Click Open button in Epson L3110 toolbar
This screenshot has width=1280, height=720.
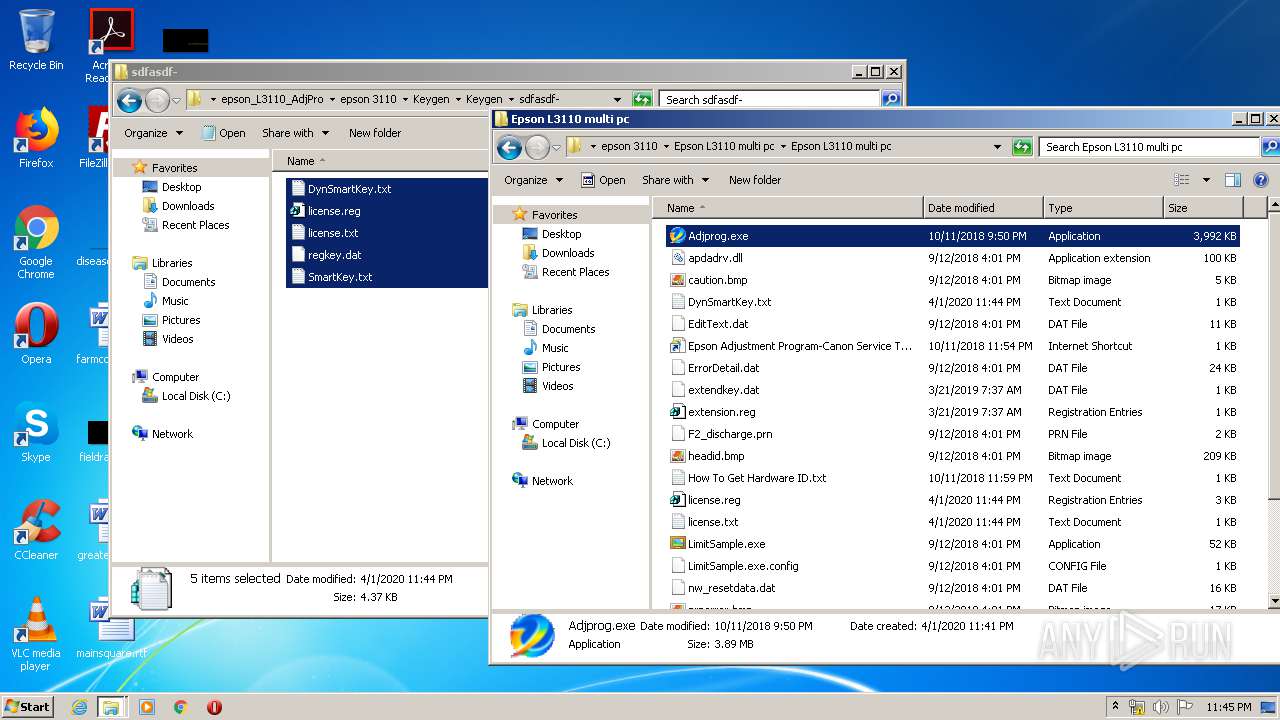[603, 180]
